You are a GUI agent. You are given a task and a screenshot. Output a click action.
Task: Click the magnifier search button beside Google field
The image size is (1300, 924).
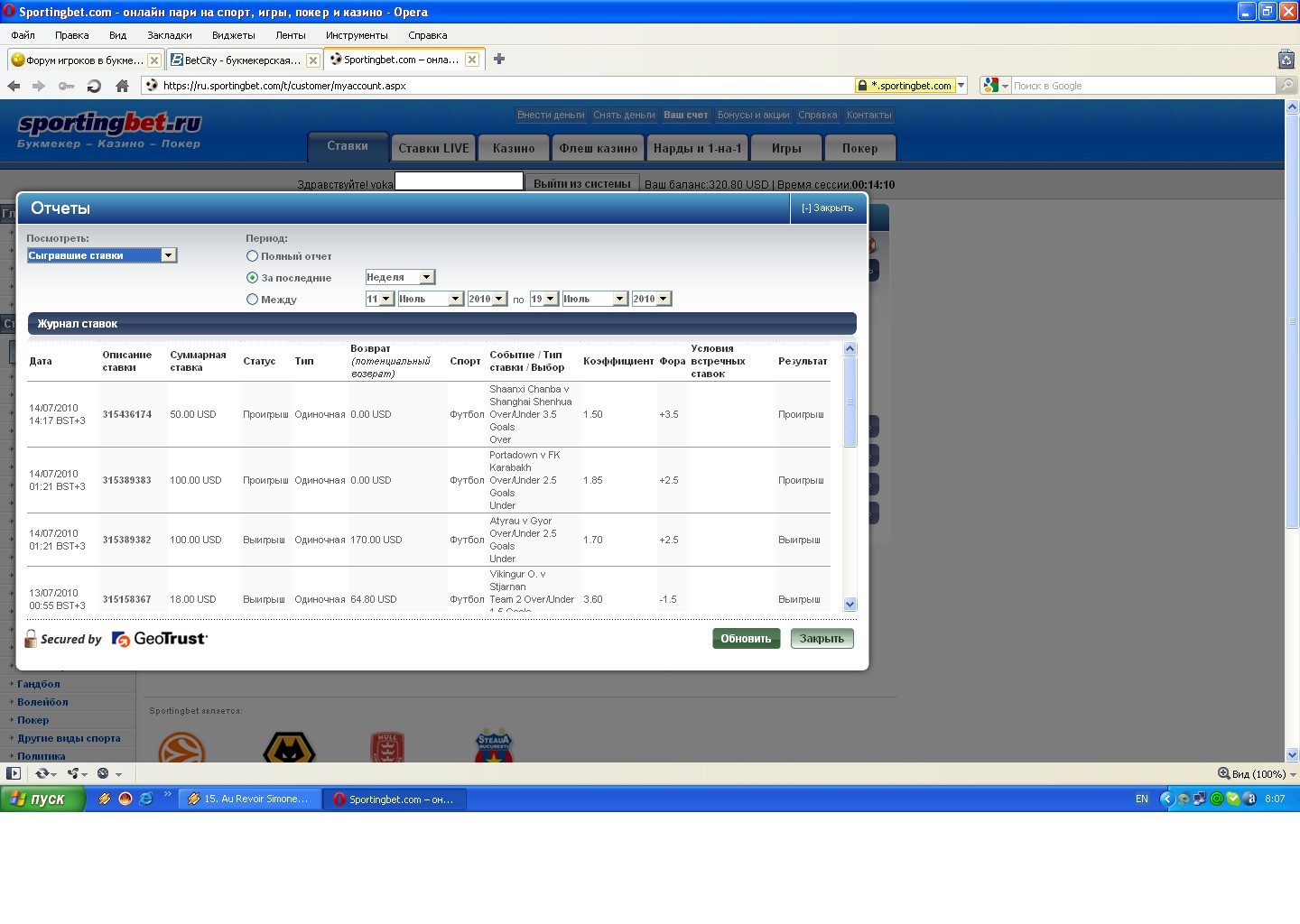[1287, 86]
